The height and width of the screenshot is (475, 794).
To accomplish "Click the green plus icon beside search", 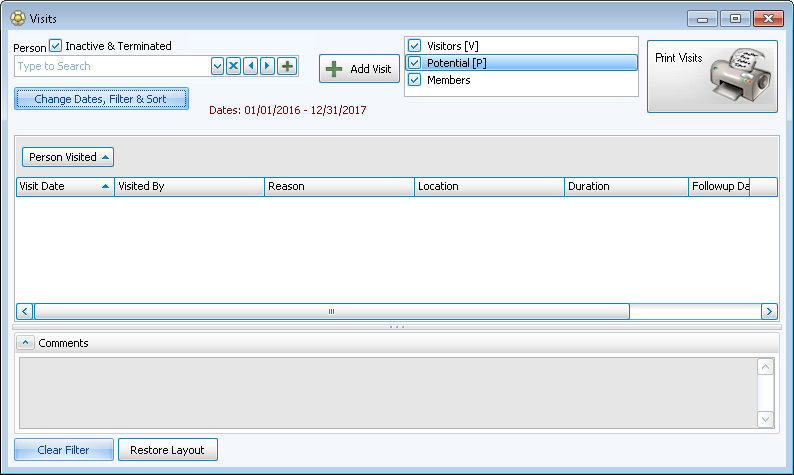I will 287,66.
